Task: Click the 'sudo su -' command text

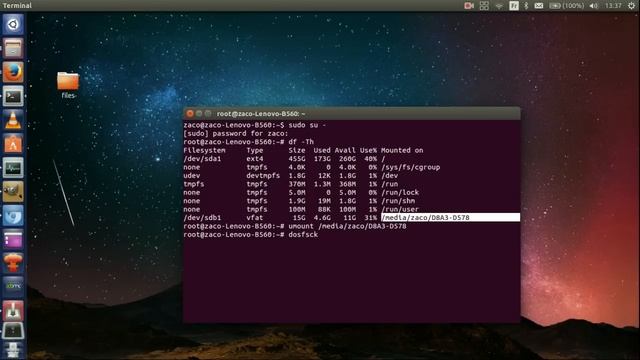Action: pyautogui.click(x=307, y=125)
